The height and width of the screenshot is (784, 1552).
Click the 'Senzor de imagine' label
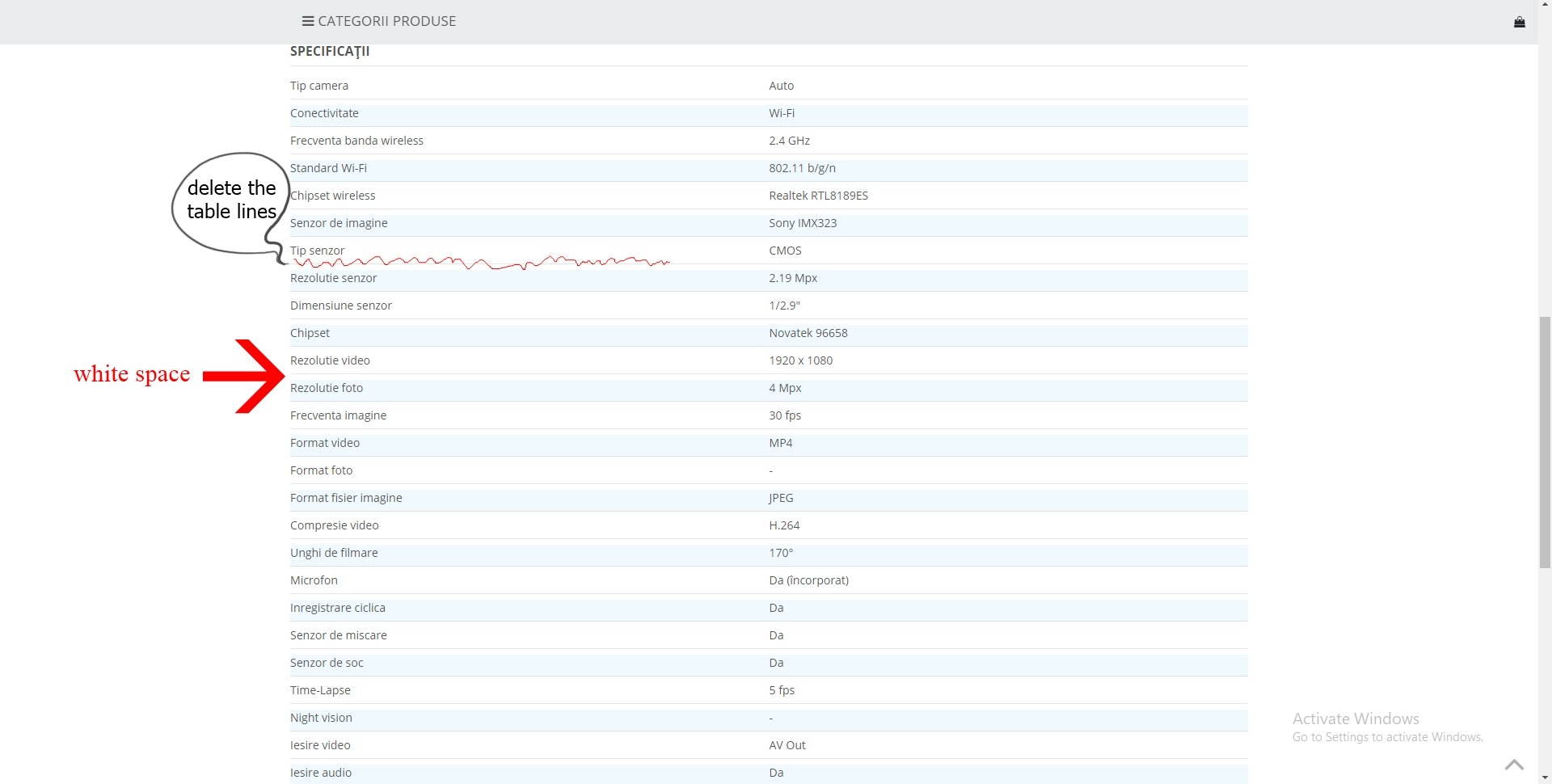click(x=339, y=223)
